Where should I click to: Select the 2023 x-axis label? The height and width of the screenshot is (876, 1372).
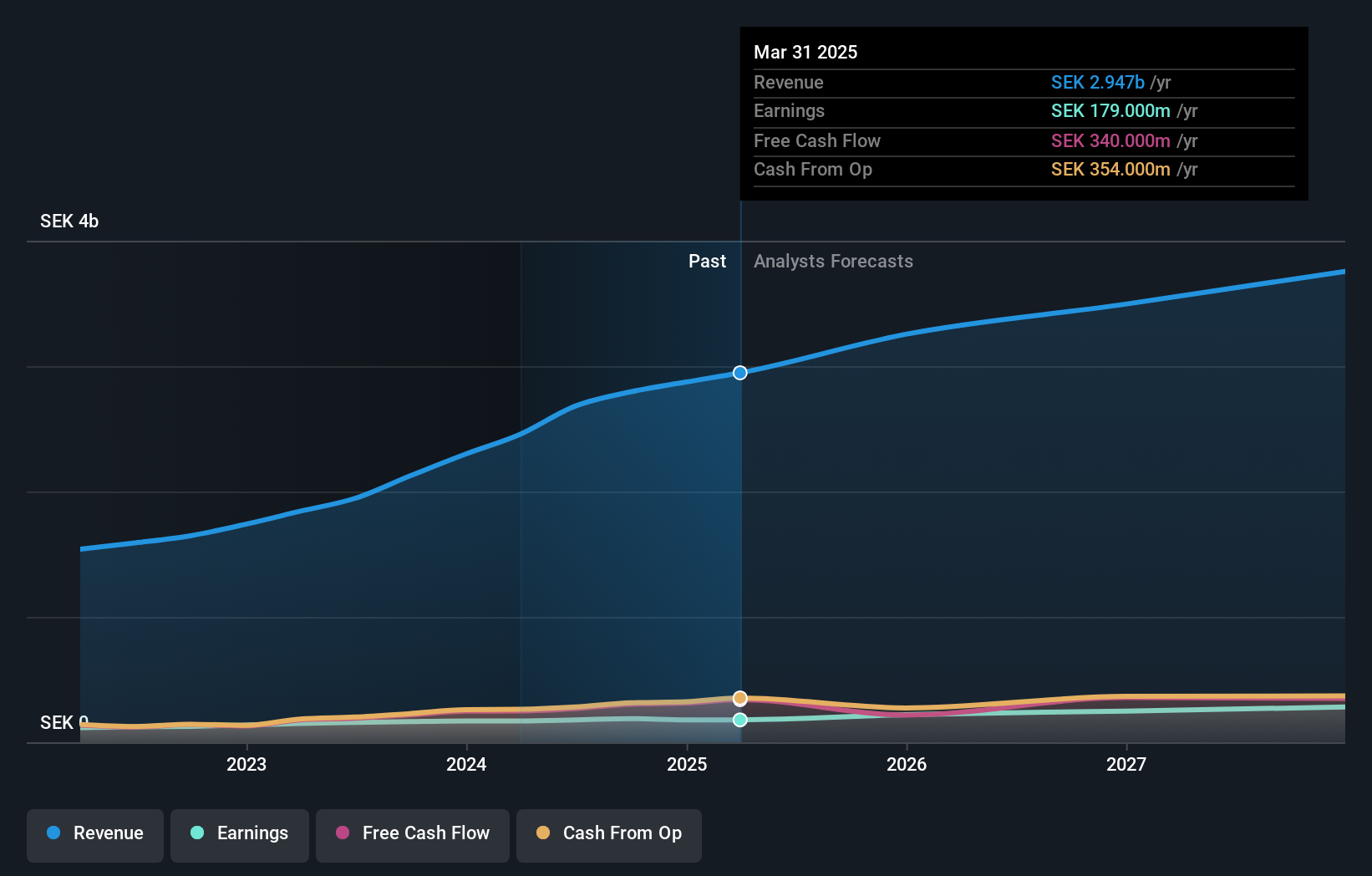(x=246, y=764)
